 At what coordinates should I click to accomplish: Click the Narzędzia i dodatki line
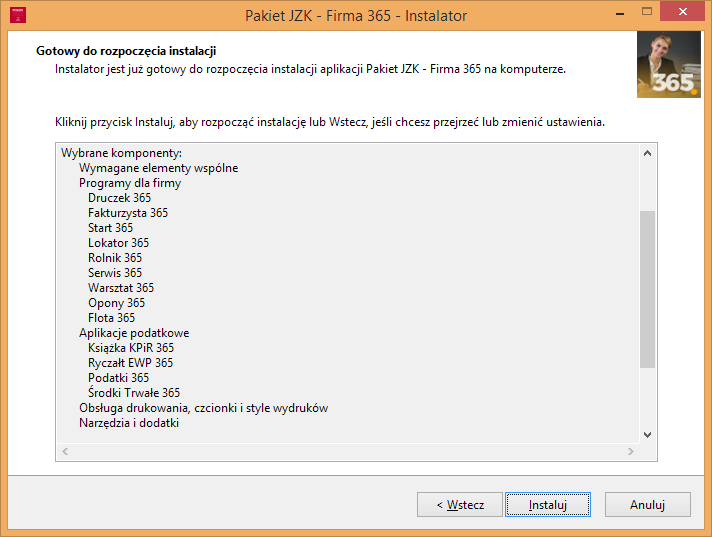129,423
